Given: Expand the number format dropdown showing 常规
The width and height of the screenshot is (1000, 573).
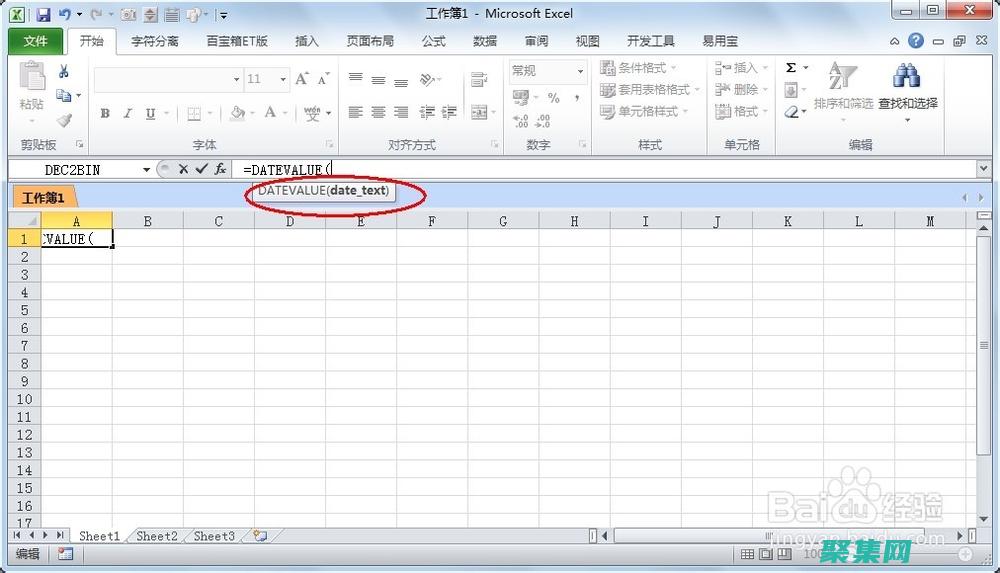Looking at the screenshot, I should 579,71.
